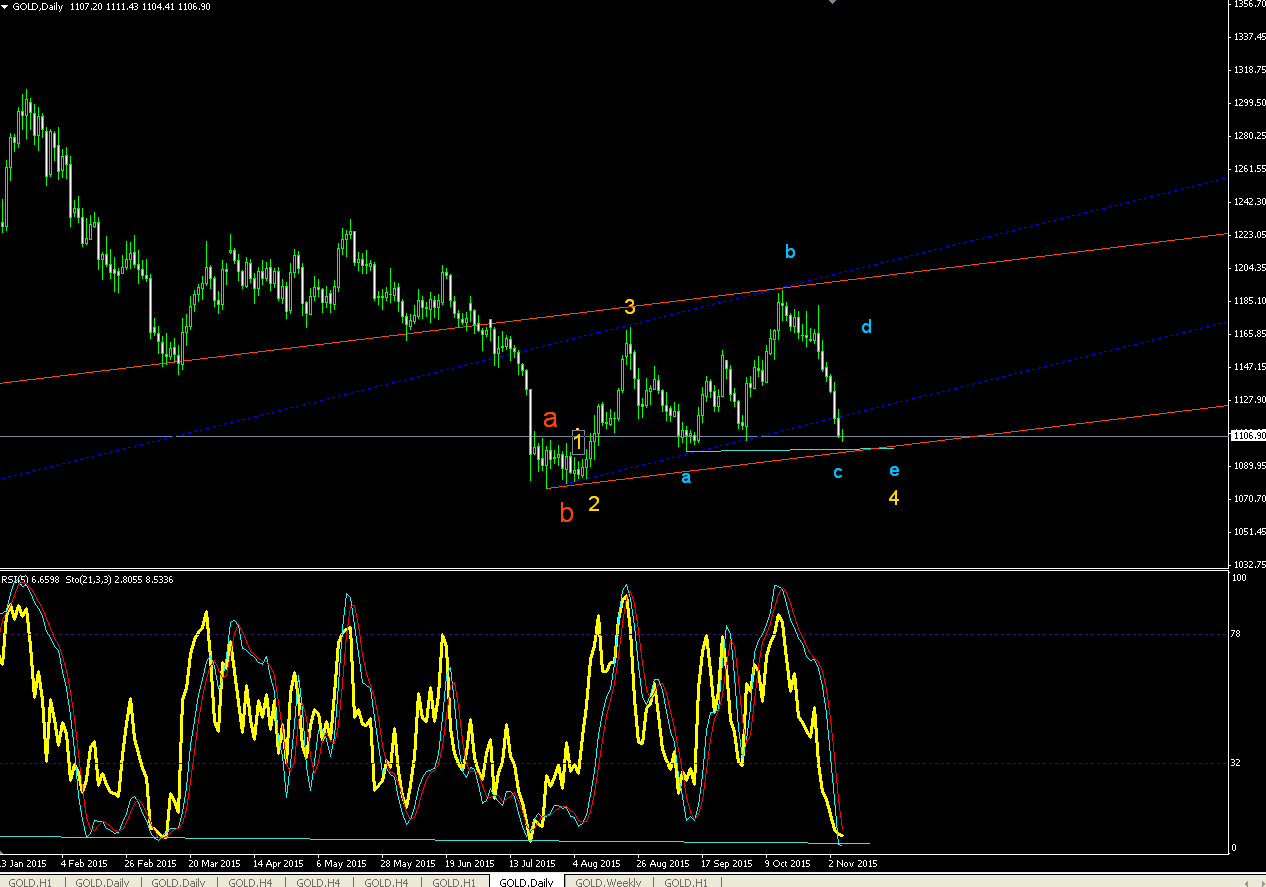Select the orange wave label 4
The image size is (1266, 887).
(894, 497)
